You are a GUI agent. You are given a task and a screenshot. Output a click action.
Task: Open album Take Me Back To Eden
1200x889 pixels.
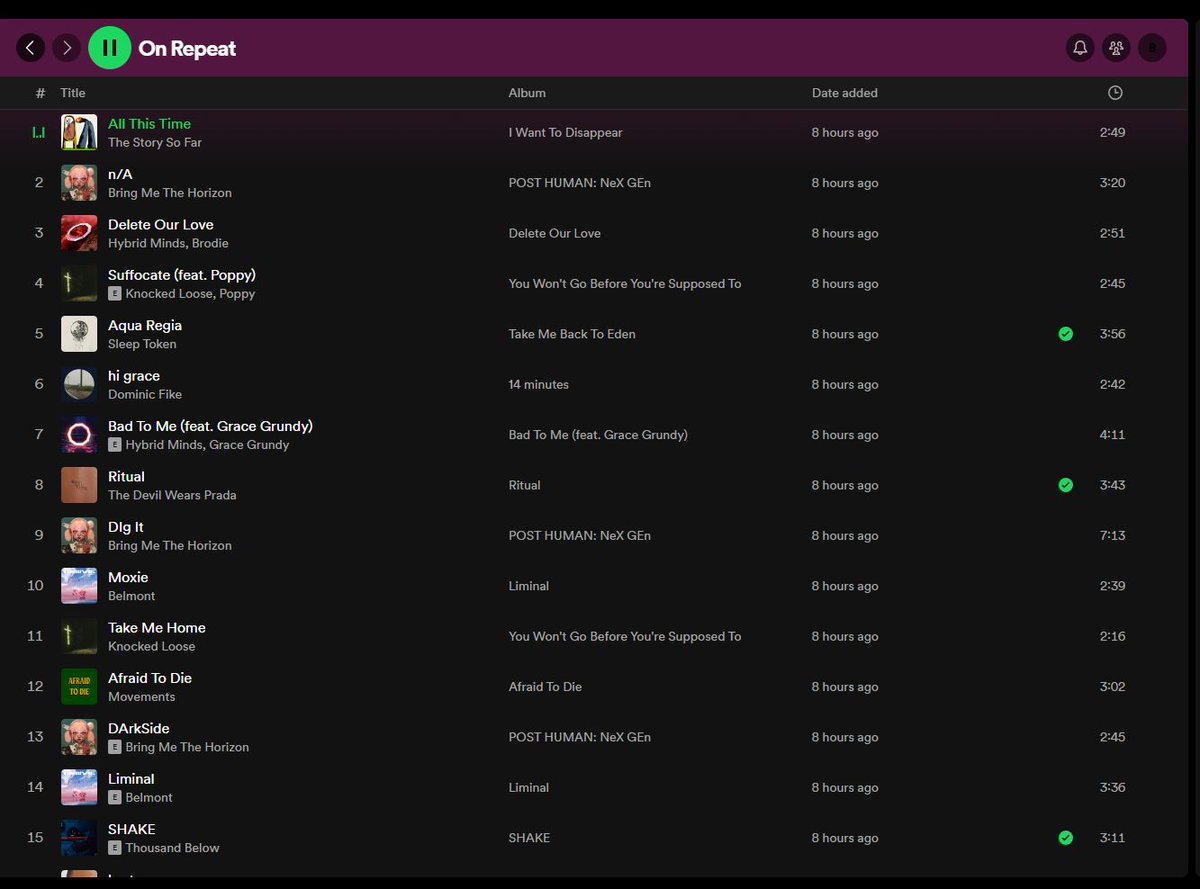[x=572, y=334]
